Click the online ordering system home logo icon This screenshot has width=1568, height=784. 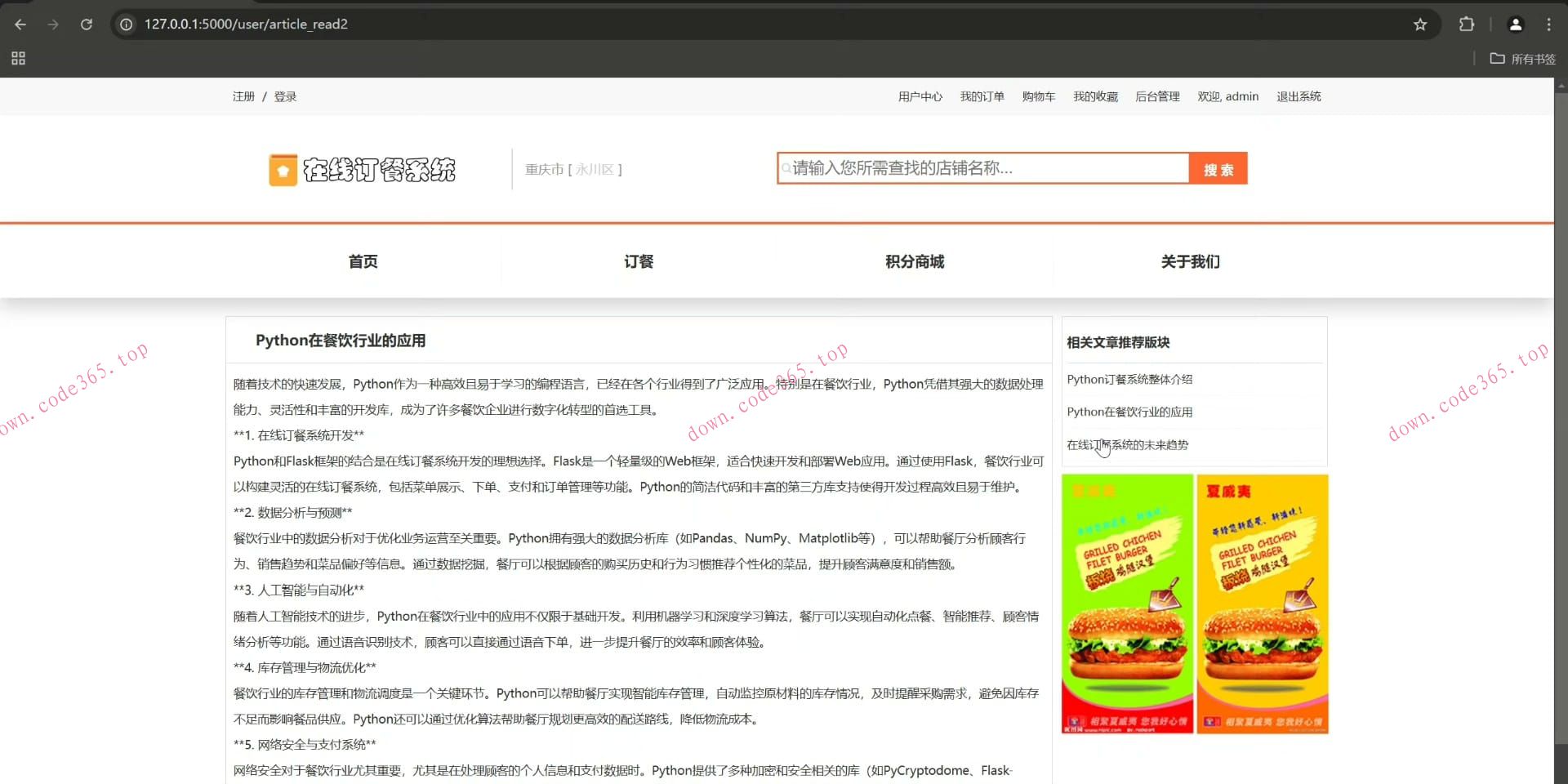click(283, 169)
